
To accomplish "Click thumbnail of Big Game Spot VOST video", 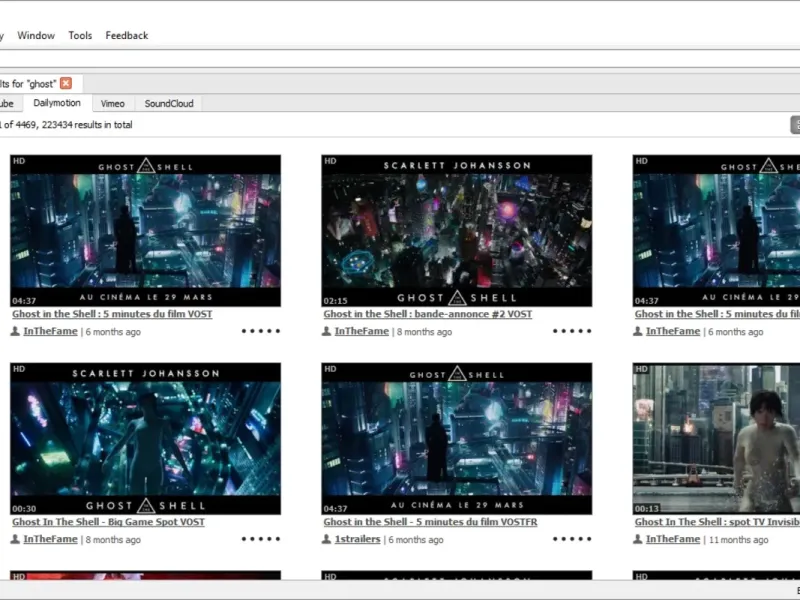I will tap(145, 438).
